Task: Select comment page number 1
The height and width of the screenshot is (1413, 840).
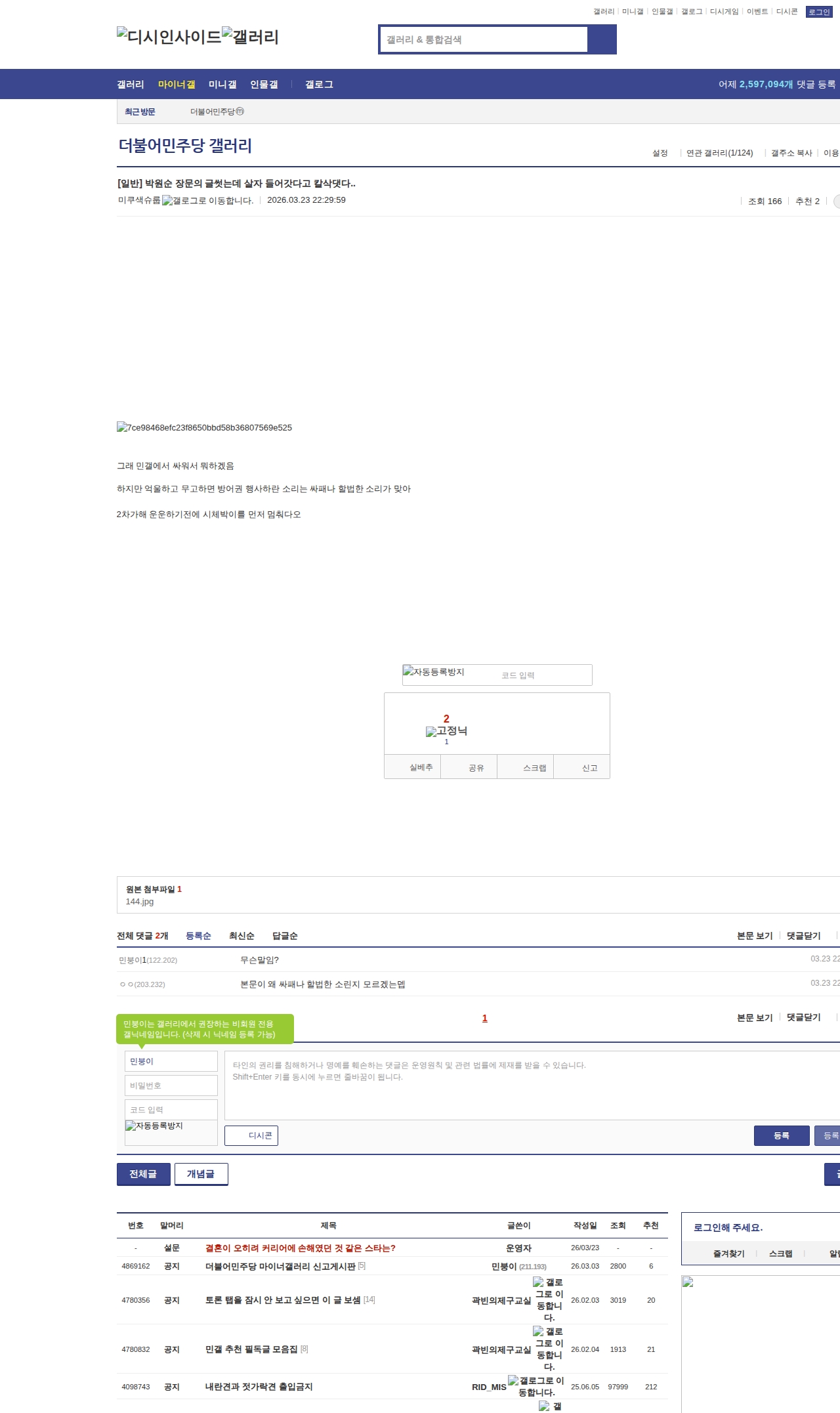Action: point(485,1018)
